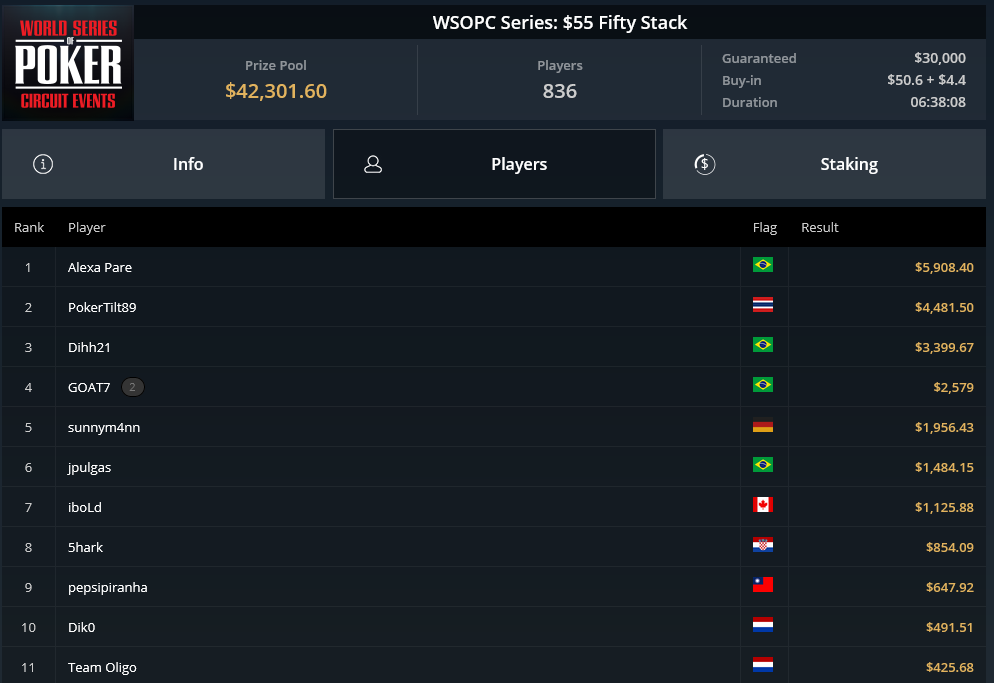This screenshot has width=994, height=683.
Task: Select player Dihh21 in the list
Action: point(89,347)
